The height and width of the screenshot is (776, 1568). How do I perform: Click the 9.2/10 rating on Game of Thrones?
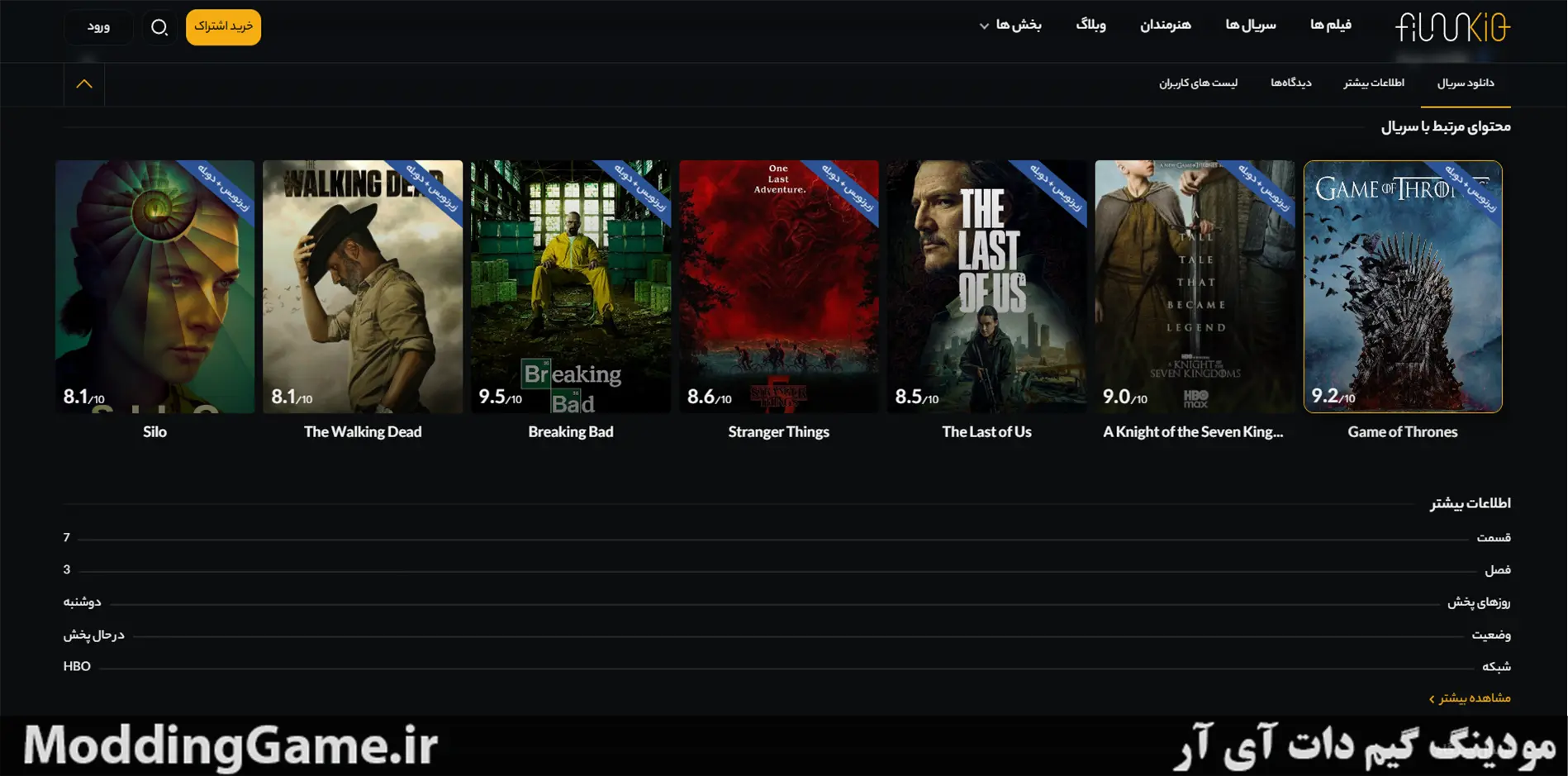(1333, 397)
